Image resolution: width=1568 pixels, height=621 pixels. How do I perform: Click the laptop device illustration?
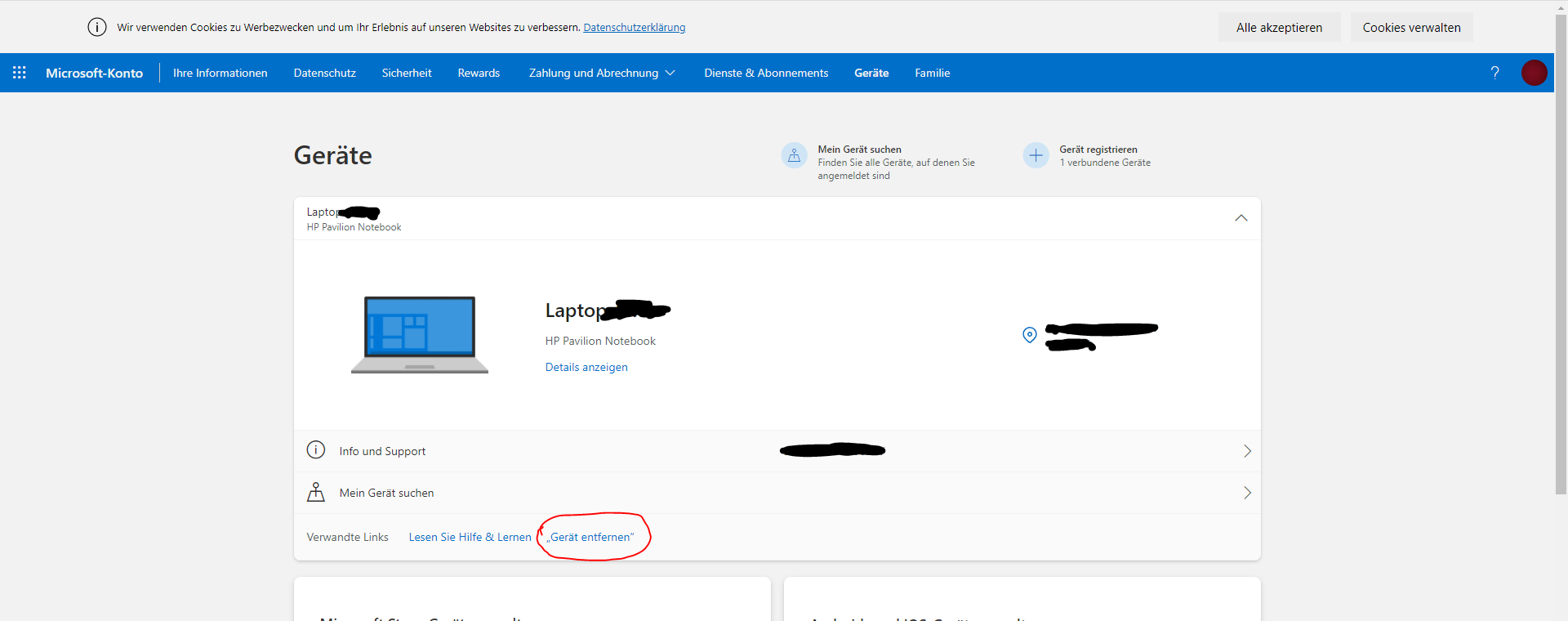[420, 335]
